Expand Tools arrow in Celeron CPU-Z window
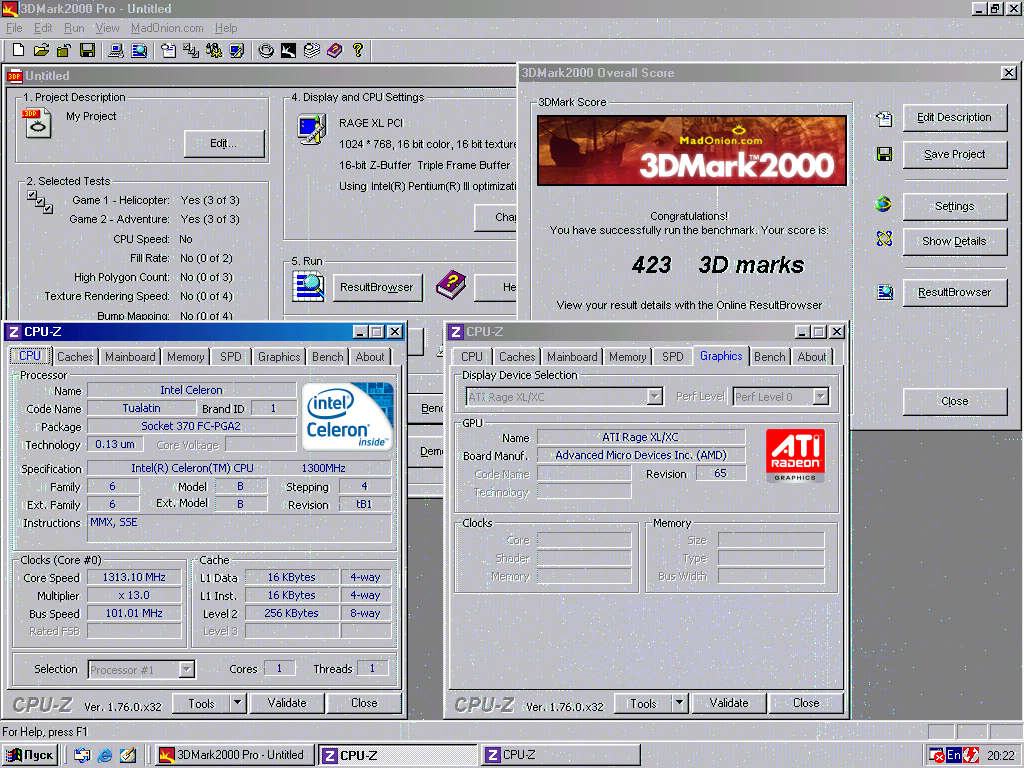 pyautogui.click(x=238, y=703)
